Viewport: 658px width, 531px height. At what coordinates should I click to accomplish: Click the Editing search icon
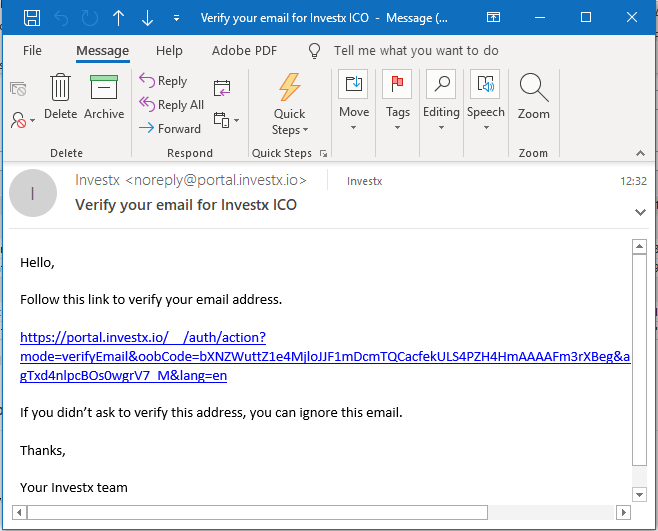tap(441, 84)
